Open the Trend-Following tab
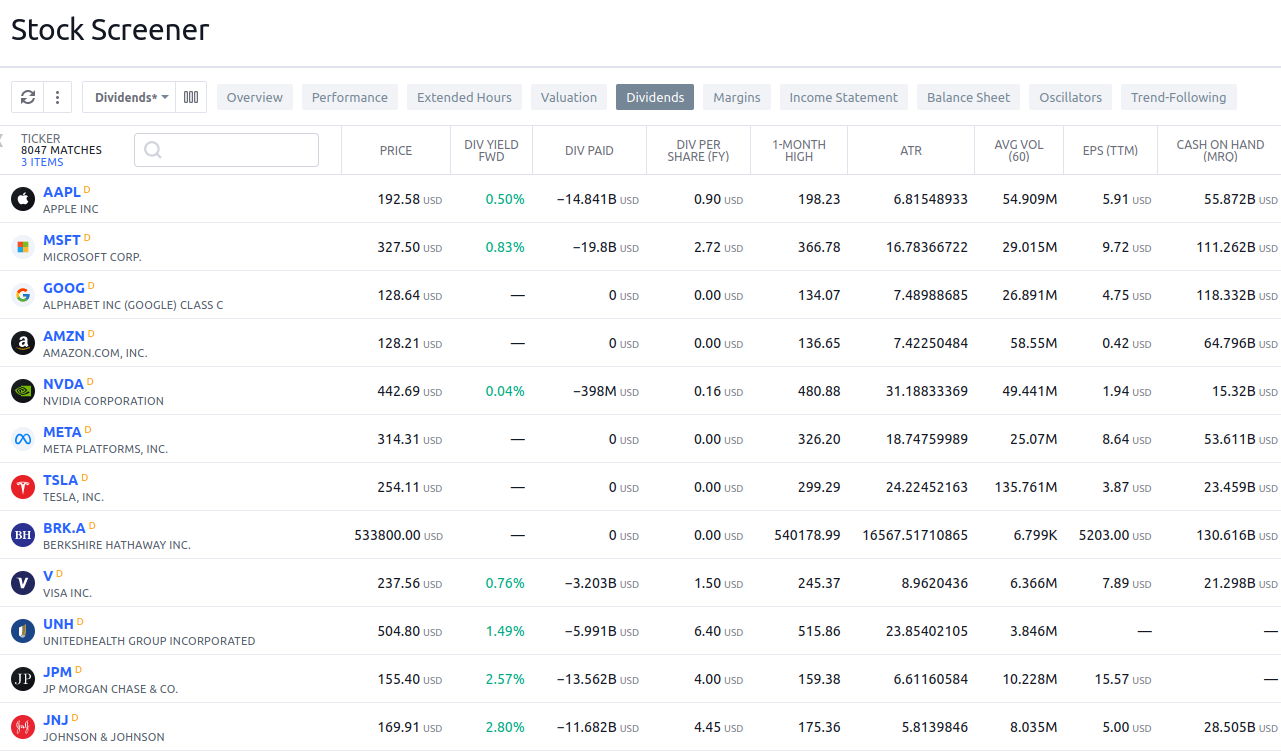 click(x=1179, y=97)
